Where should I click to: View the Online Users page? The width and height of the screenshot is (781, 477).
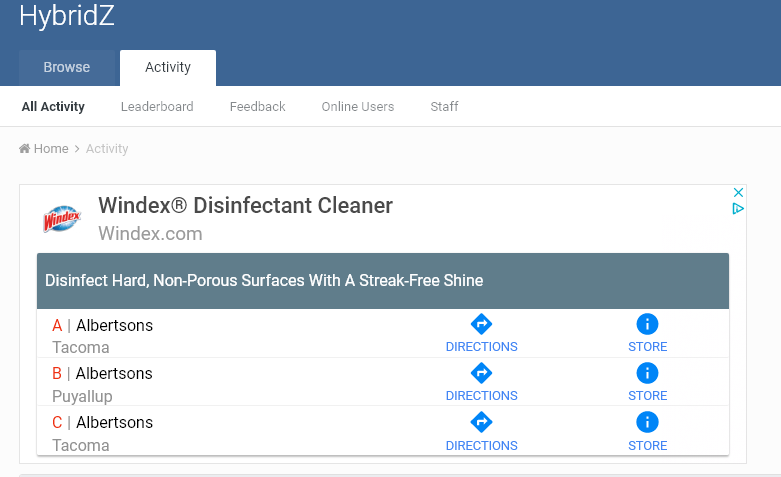coord(358,107)
